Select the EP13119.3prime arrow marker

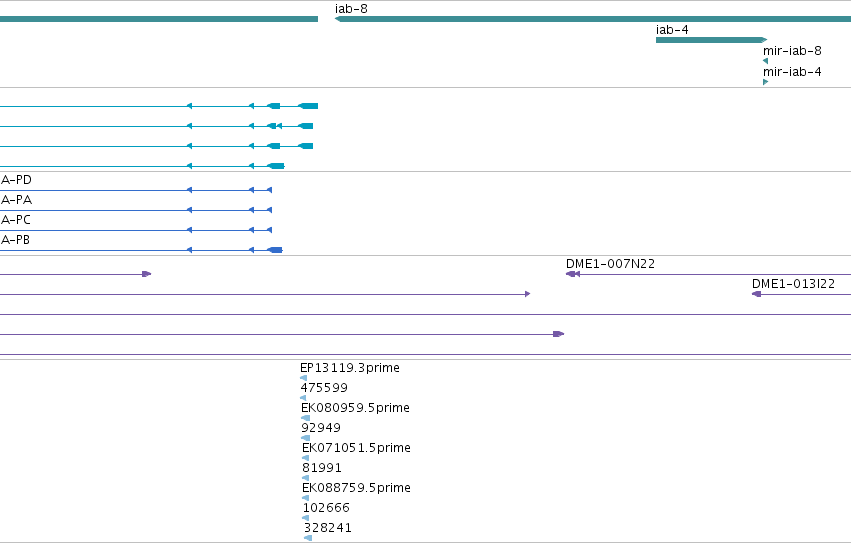(303, 378)
